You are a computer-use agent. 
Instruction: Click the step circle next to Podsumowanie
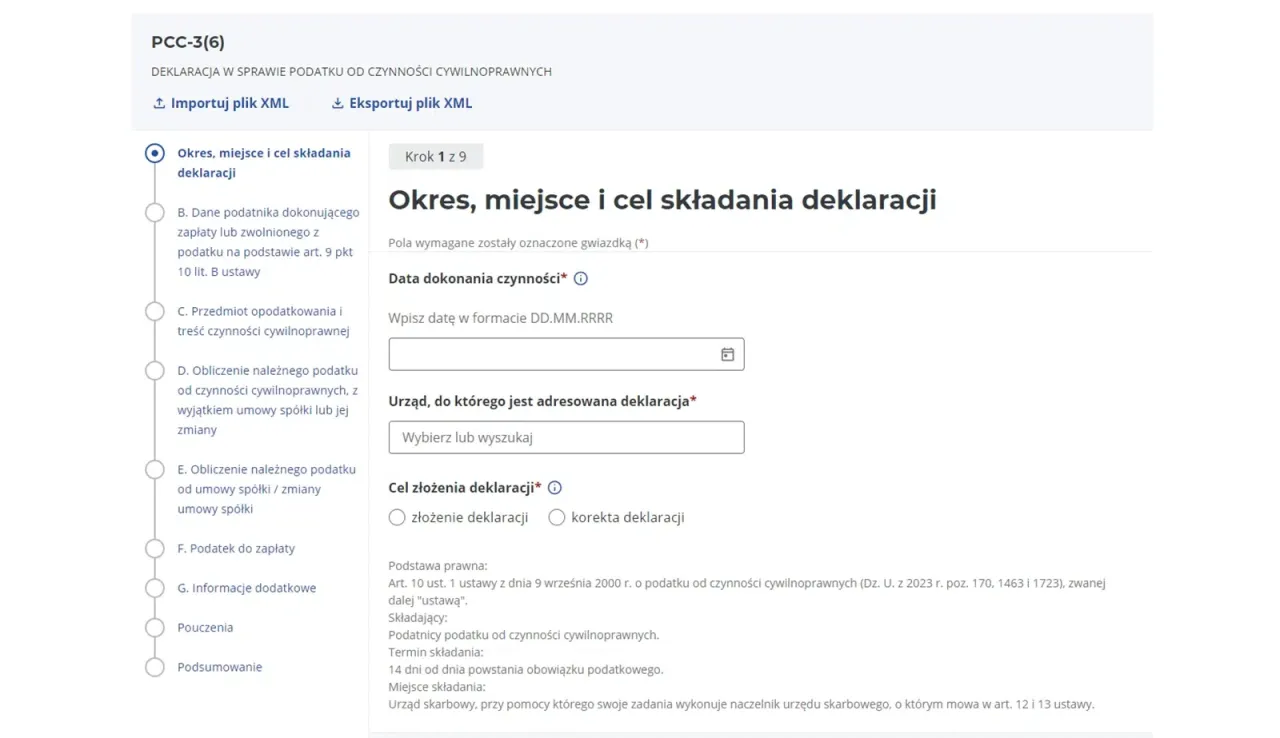pyautogui.click(x=155, y=666)
